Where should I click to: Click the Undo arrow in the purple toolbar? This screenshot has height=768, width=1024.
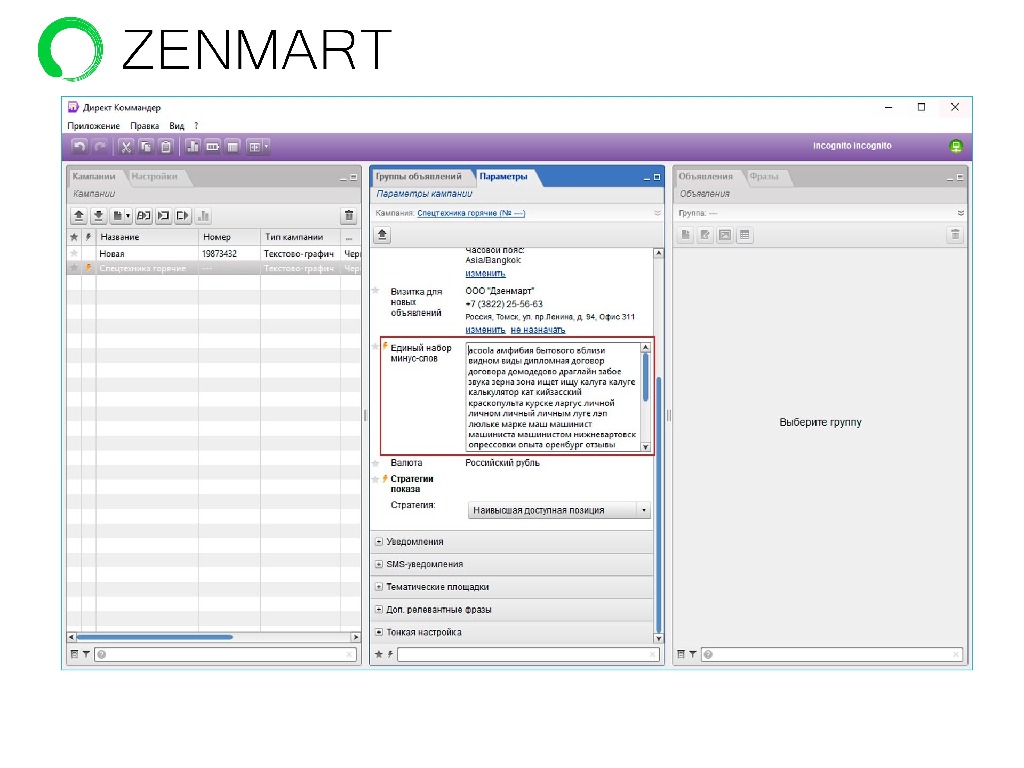coord(79,146)
